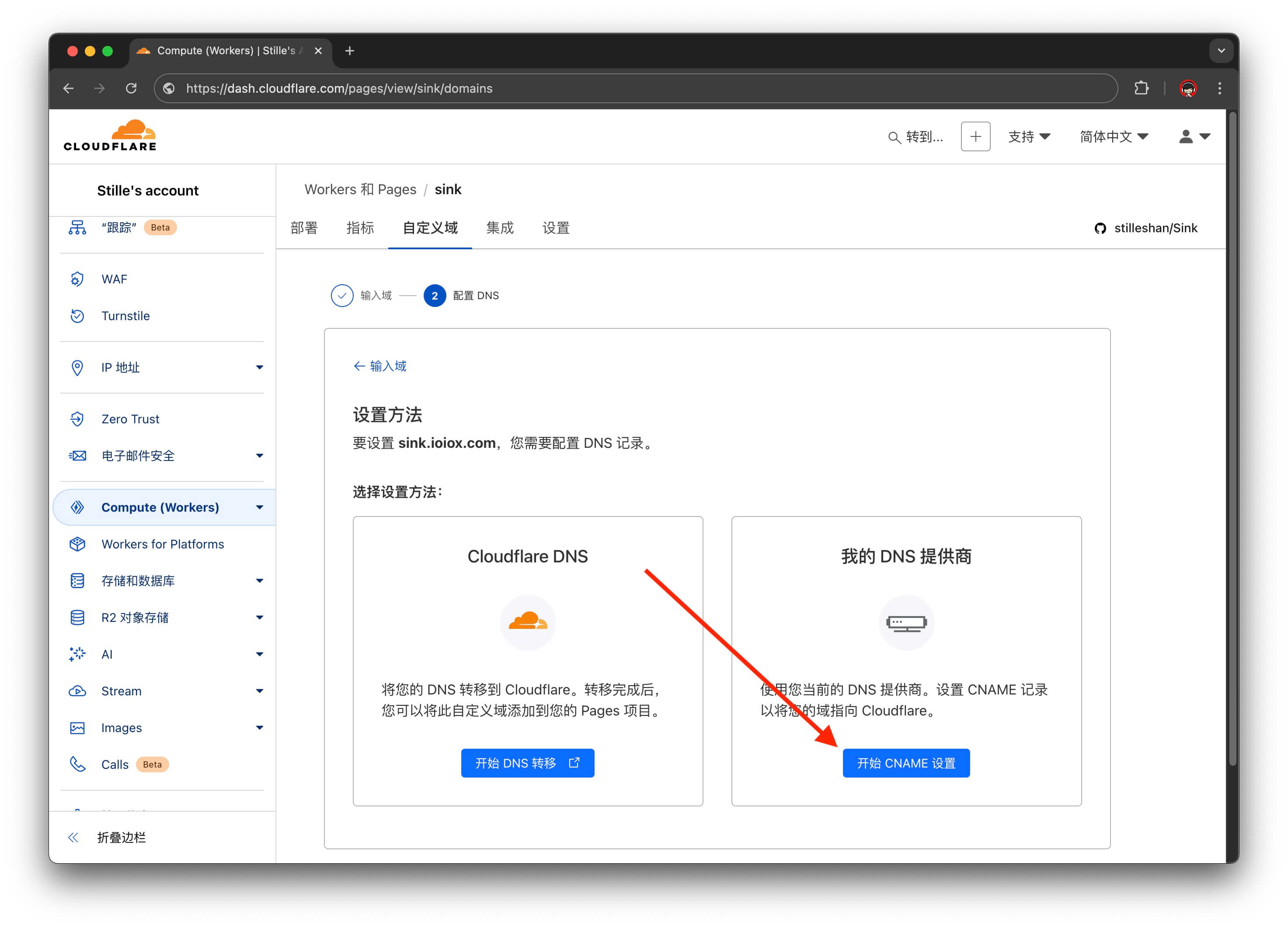
Task: Click the "跟踪" network icon
Action: pos(77,227)
